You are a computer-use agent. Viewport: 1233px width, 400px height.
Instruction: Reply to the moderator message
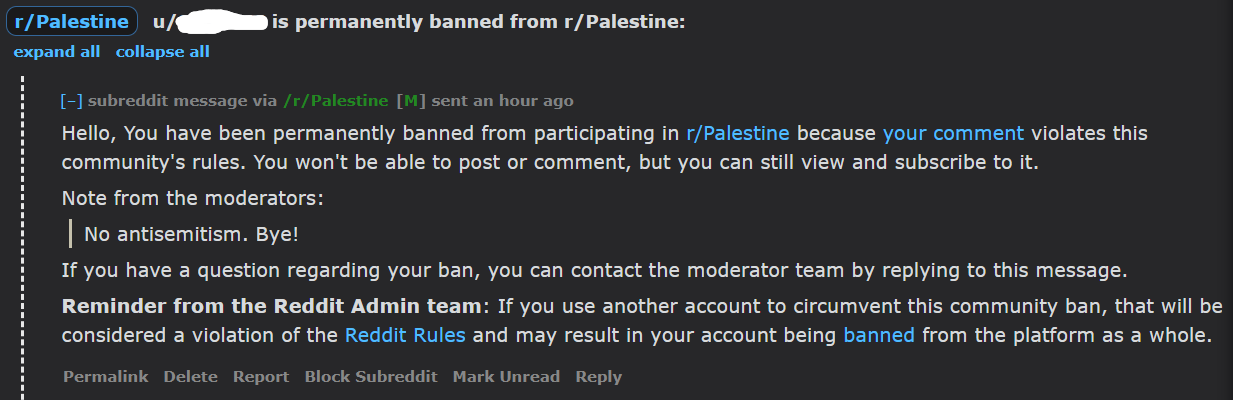(598, 377)
